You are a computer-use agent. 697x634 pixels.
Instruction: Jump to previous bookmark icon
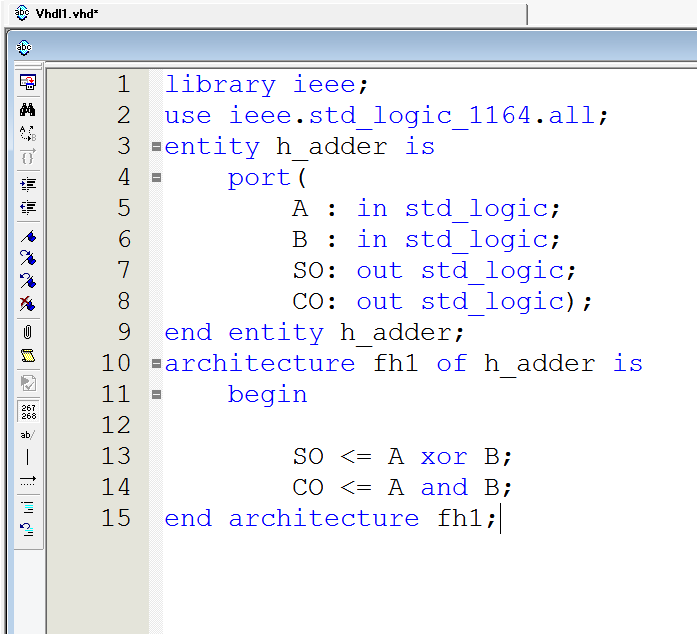pos(28,281)
